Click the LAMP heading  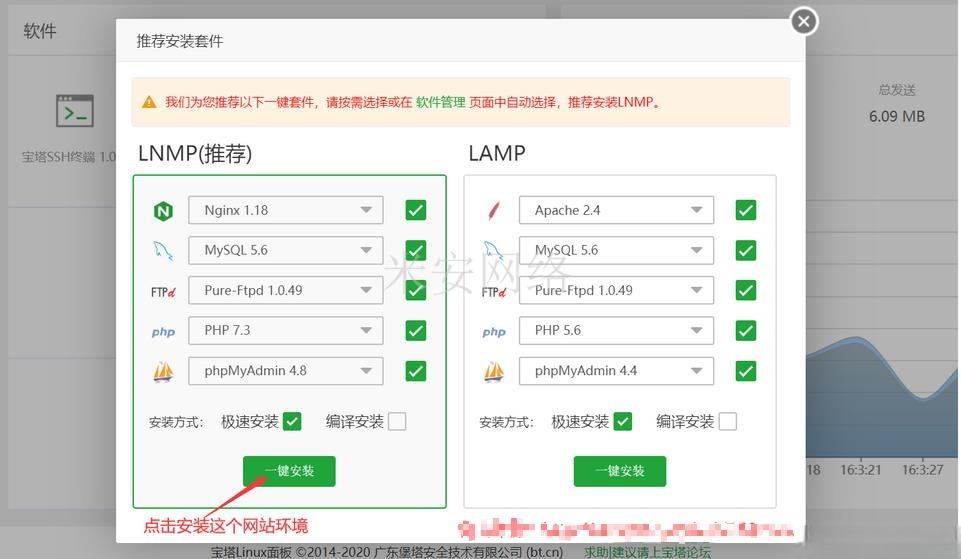click(497, 153)
